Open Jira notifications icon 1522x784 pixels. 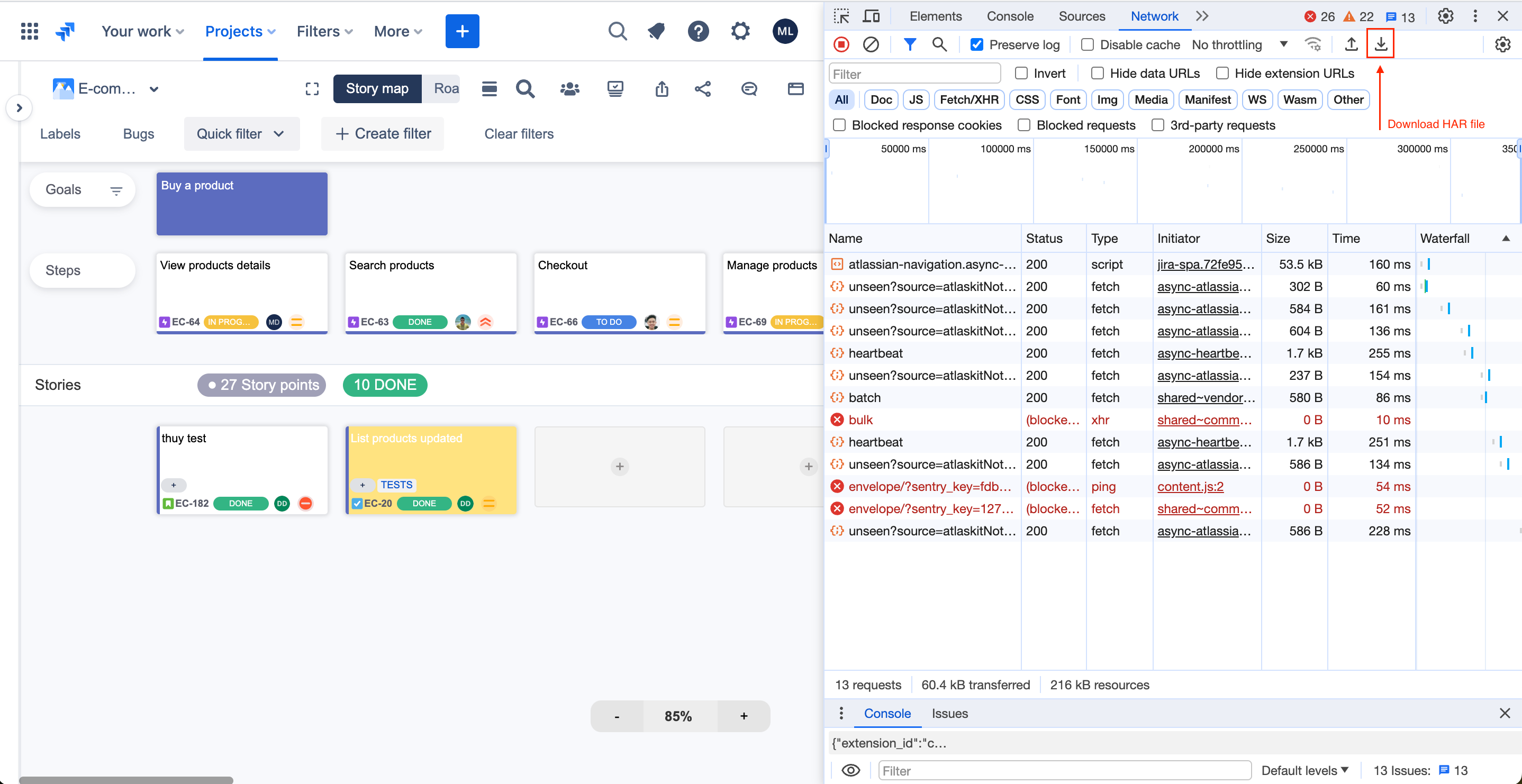coord(656,31)
